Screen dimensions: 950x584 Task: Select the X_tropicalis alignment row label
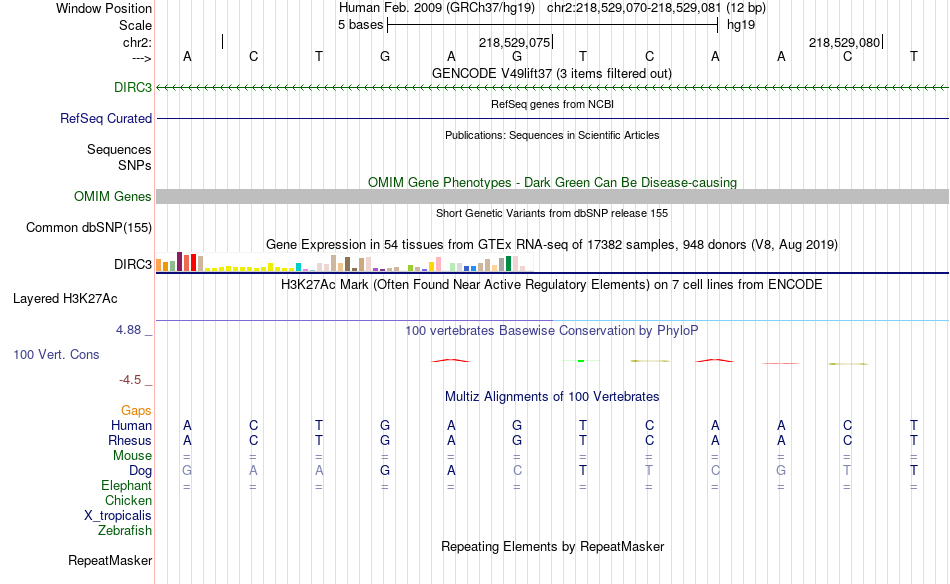(118, 516)
